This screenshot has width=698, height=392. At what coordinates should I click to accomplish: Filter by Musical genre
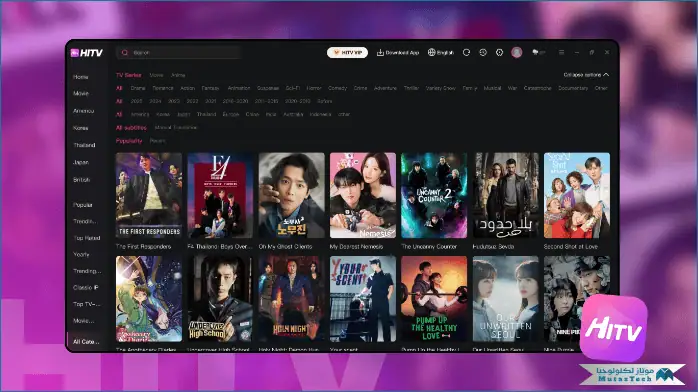[x=492, y=88]
